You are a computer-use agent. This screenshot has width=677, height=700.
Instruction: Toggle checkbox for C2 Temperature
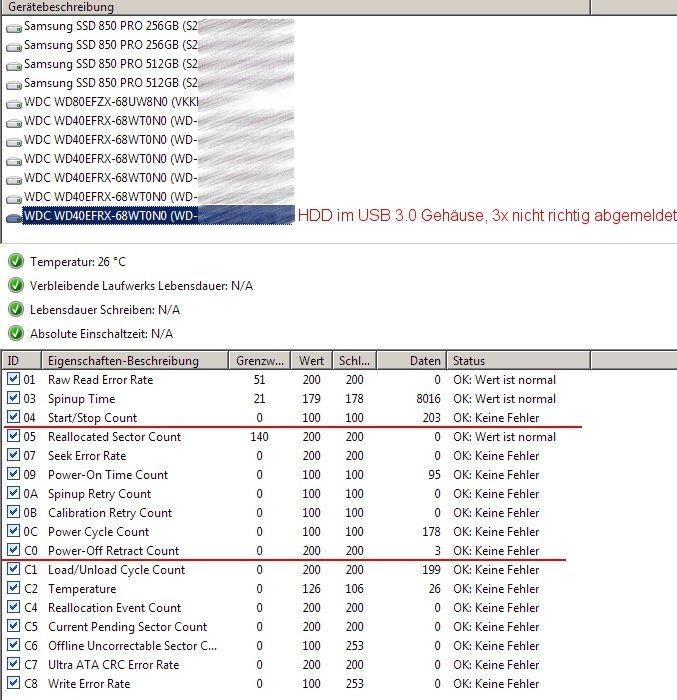(x=13, y=588)
